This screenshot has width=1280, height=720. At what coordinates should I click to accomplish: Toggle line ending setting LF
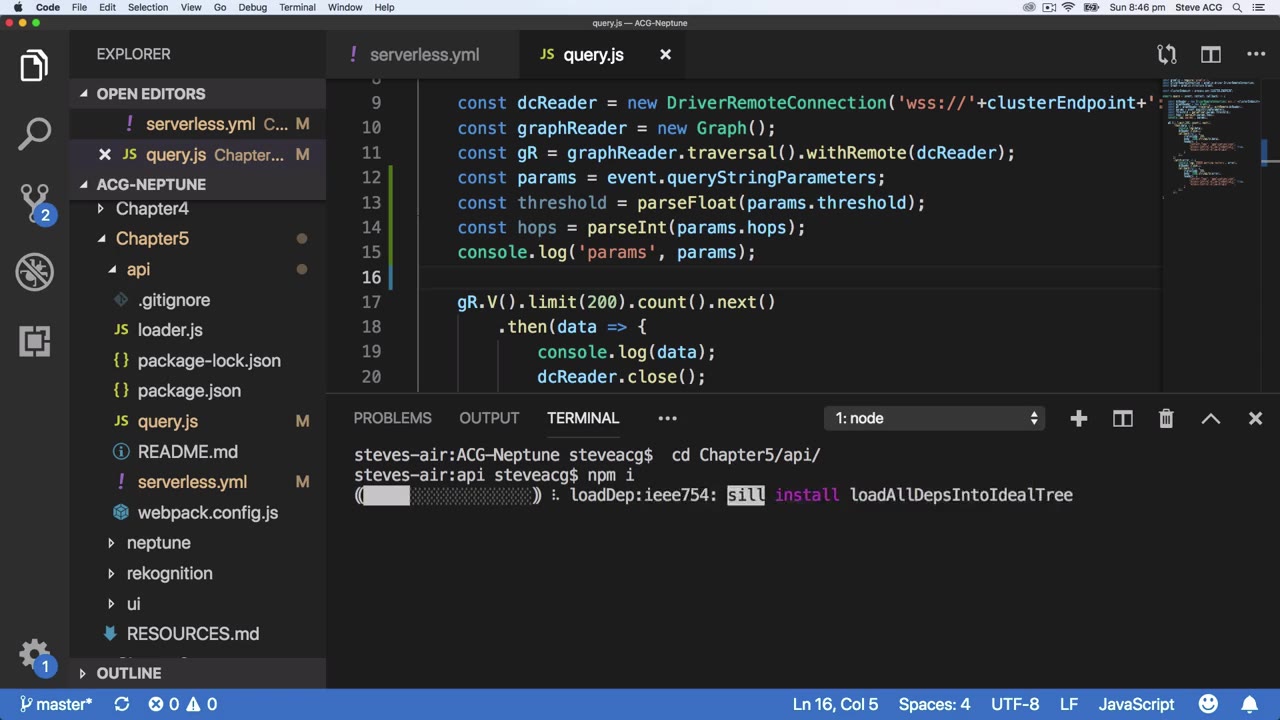(x=1068, y=704)
